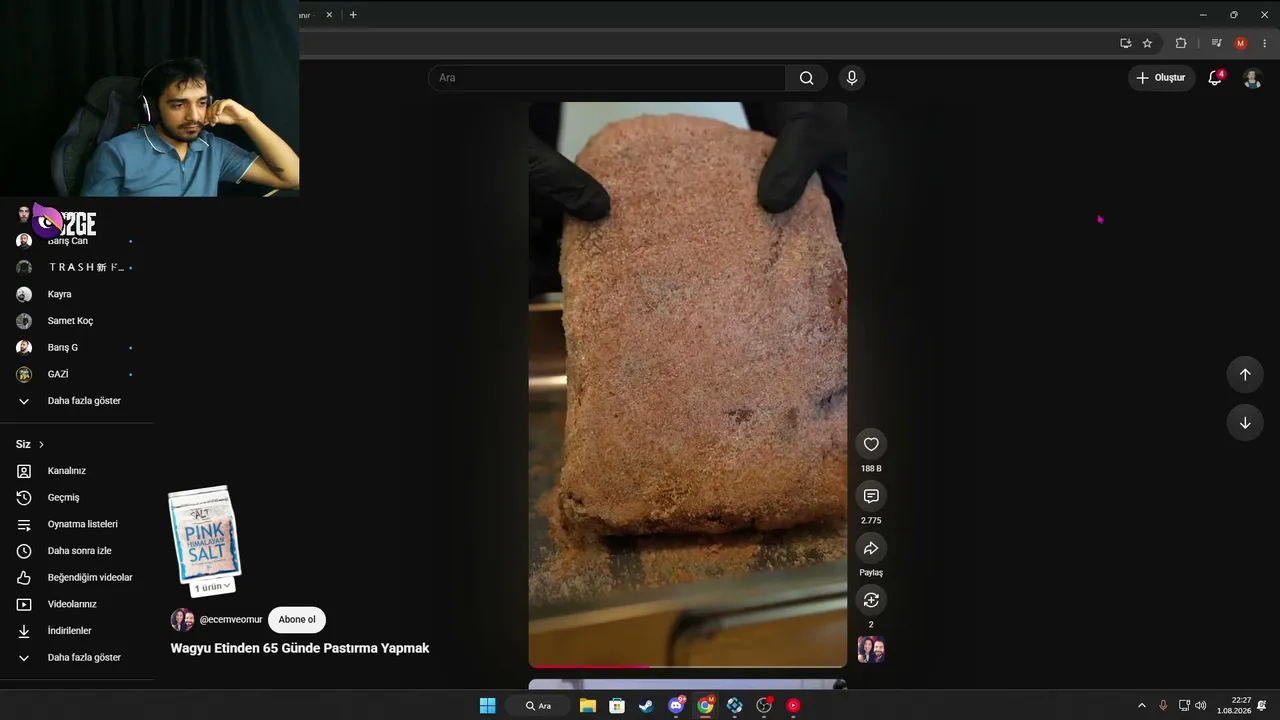1280x720 pixels.
Task: Open the comments on the short
Action: (871, 497)
